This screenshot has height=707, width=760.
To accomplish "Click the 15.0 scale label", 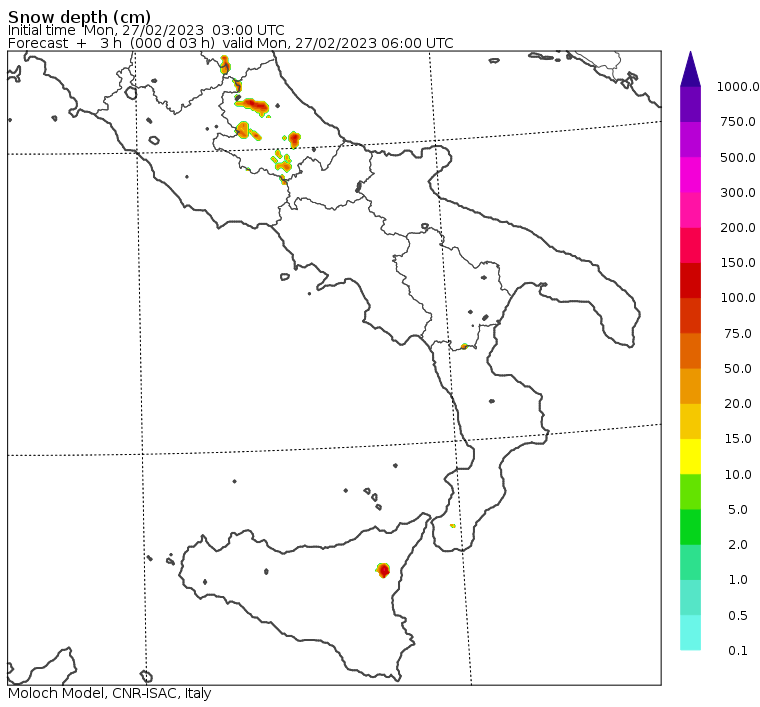I will point(738,439).
